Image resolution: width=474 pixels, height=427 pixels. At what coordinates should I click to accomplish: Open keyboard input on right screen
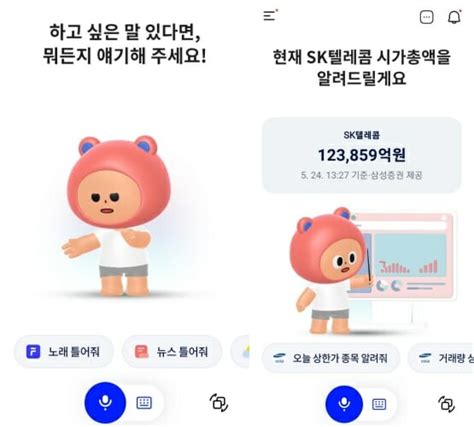tap(379, 404)
